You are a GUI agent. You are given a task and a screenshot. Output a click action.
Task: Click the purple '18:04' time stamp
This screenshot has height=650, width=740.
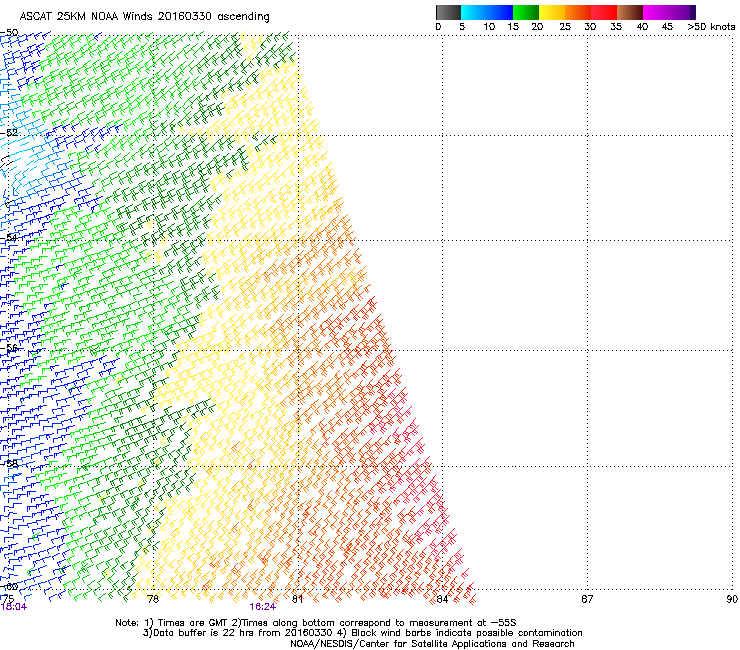(x=14, y=607)
